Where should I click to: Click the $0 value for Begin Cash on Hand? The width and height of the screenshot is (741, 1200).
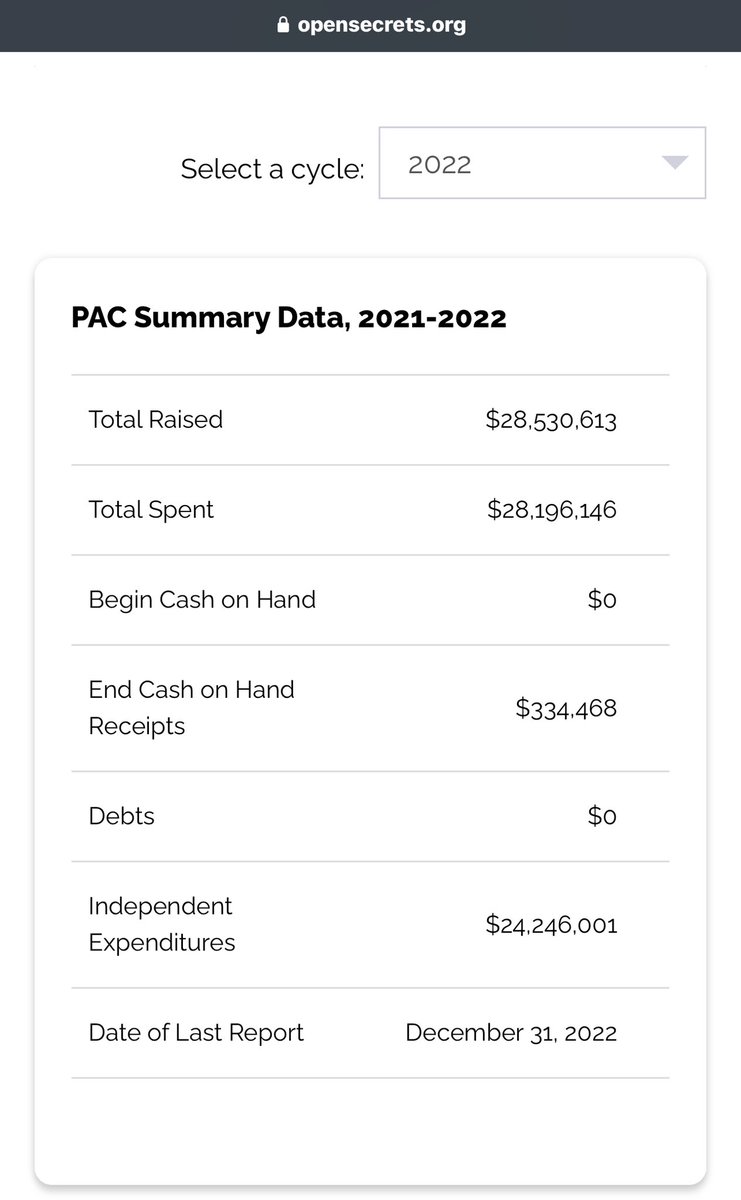click(602, 600)
